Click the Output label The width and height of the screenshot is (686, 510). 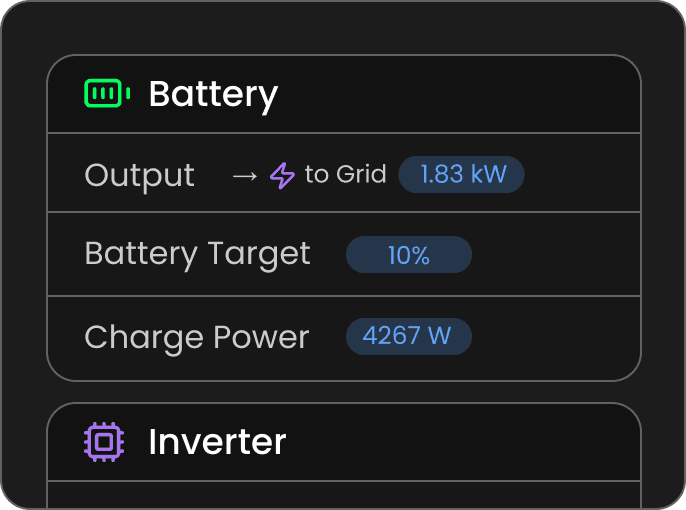coord(139,175)
